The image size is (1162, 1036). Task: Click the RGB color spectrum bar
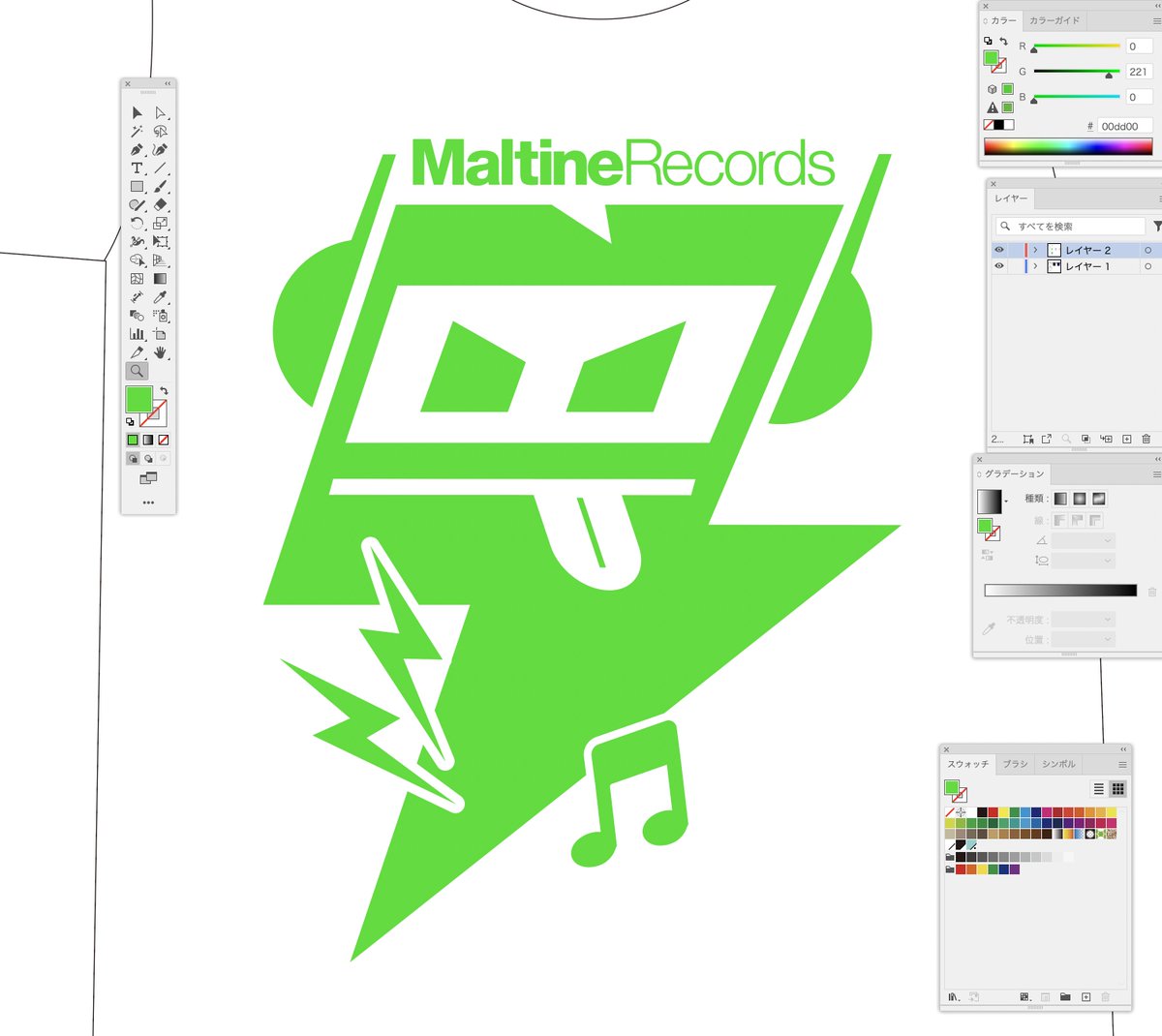tap(1068, 146)
